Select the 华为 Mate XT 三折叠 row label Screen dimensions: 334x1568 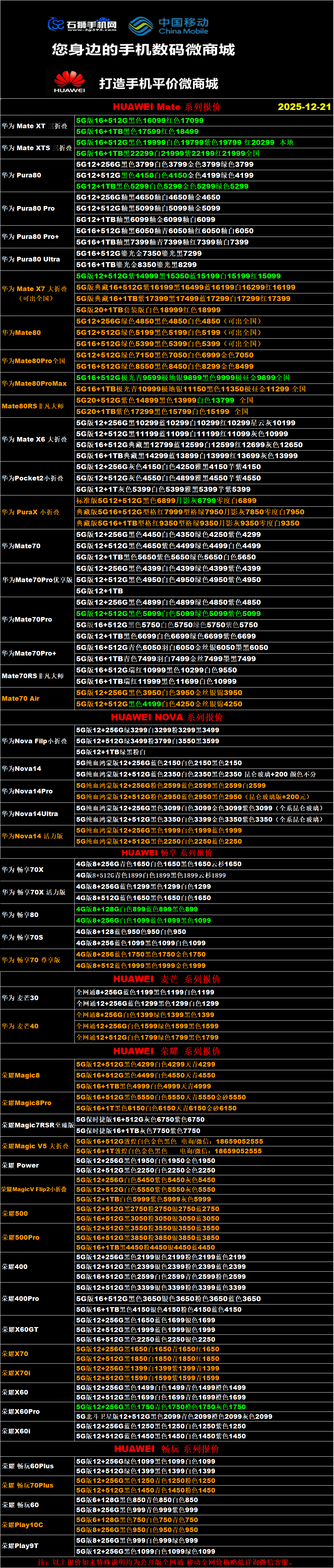pyautogui.click(x=35, y=126)
